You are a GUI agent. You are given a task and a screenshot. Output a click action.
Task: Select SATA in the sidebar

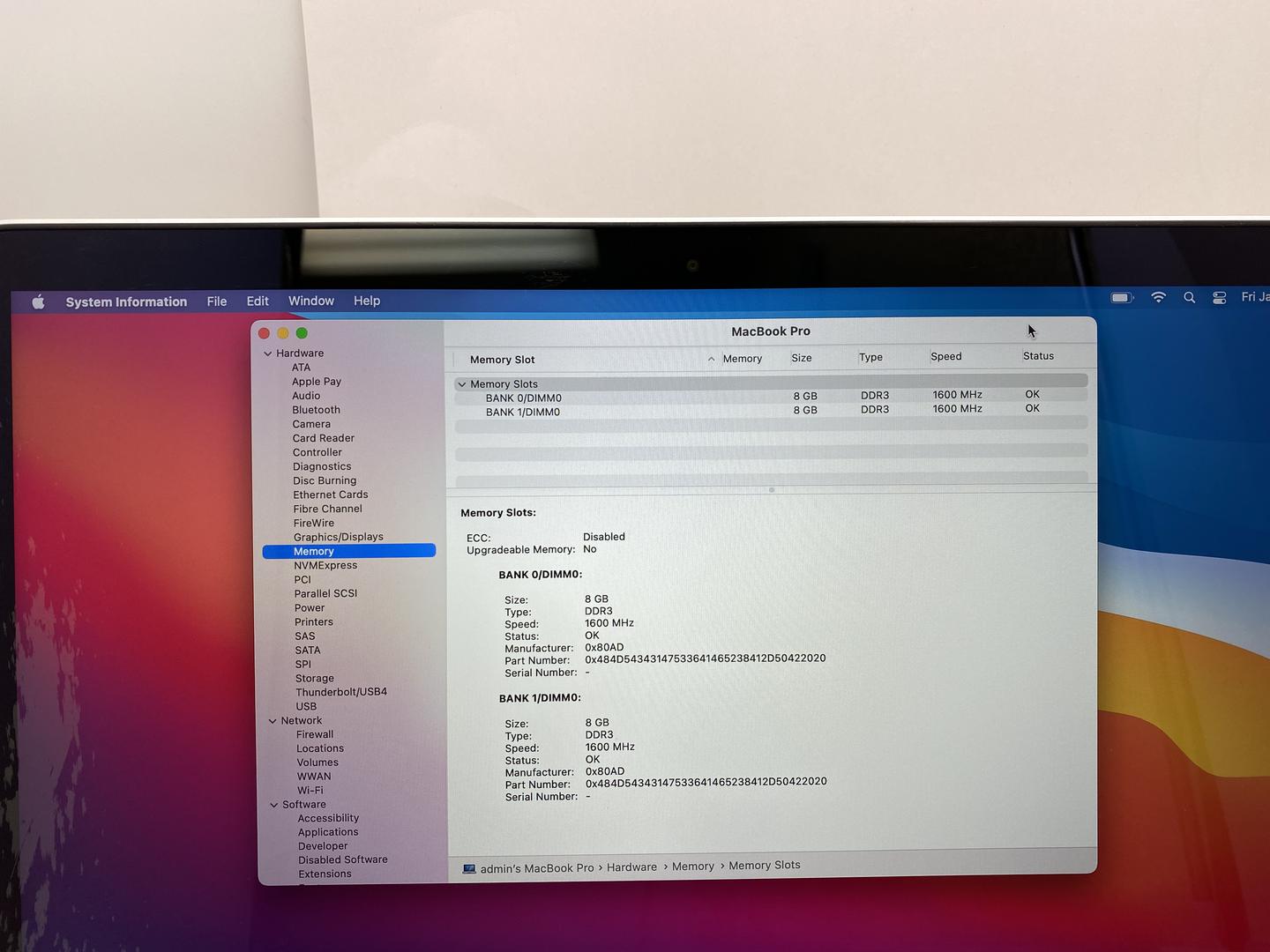tap(308, 650)
